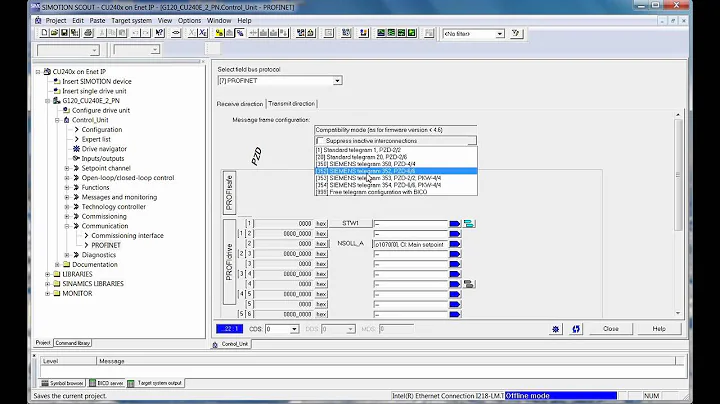Viewport: 720px width, 404px height.
Task: Open the BICO server tab
Action: coord(106,383)
